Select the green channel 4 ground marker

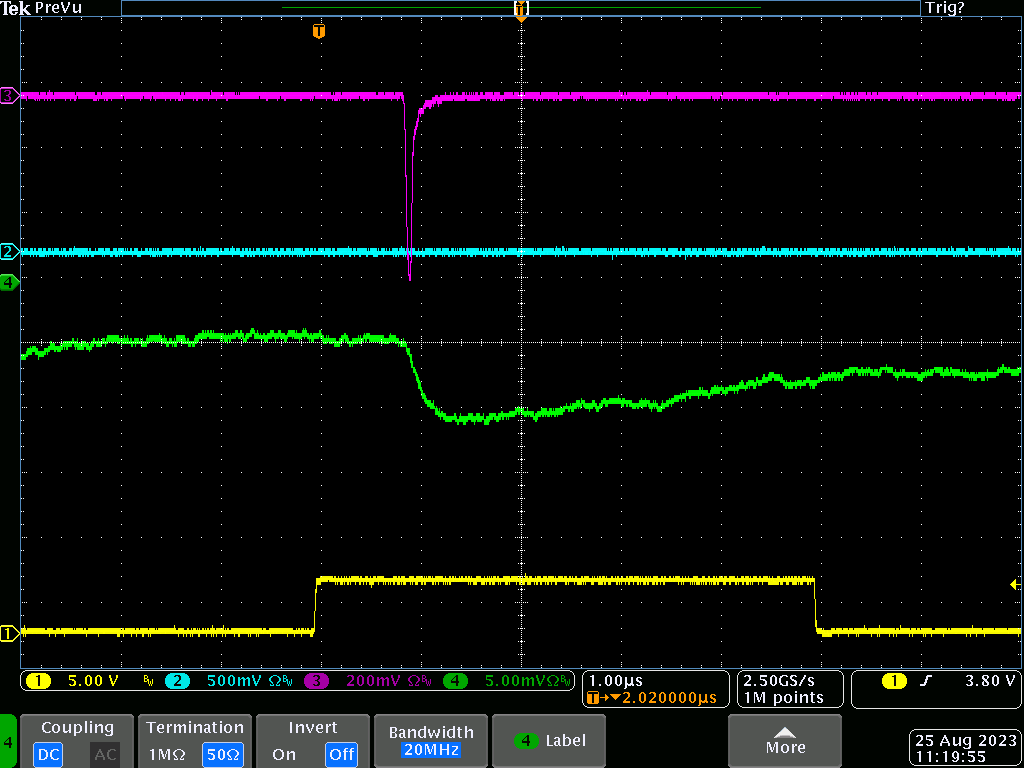9,283
